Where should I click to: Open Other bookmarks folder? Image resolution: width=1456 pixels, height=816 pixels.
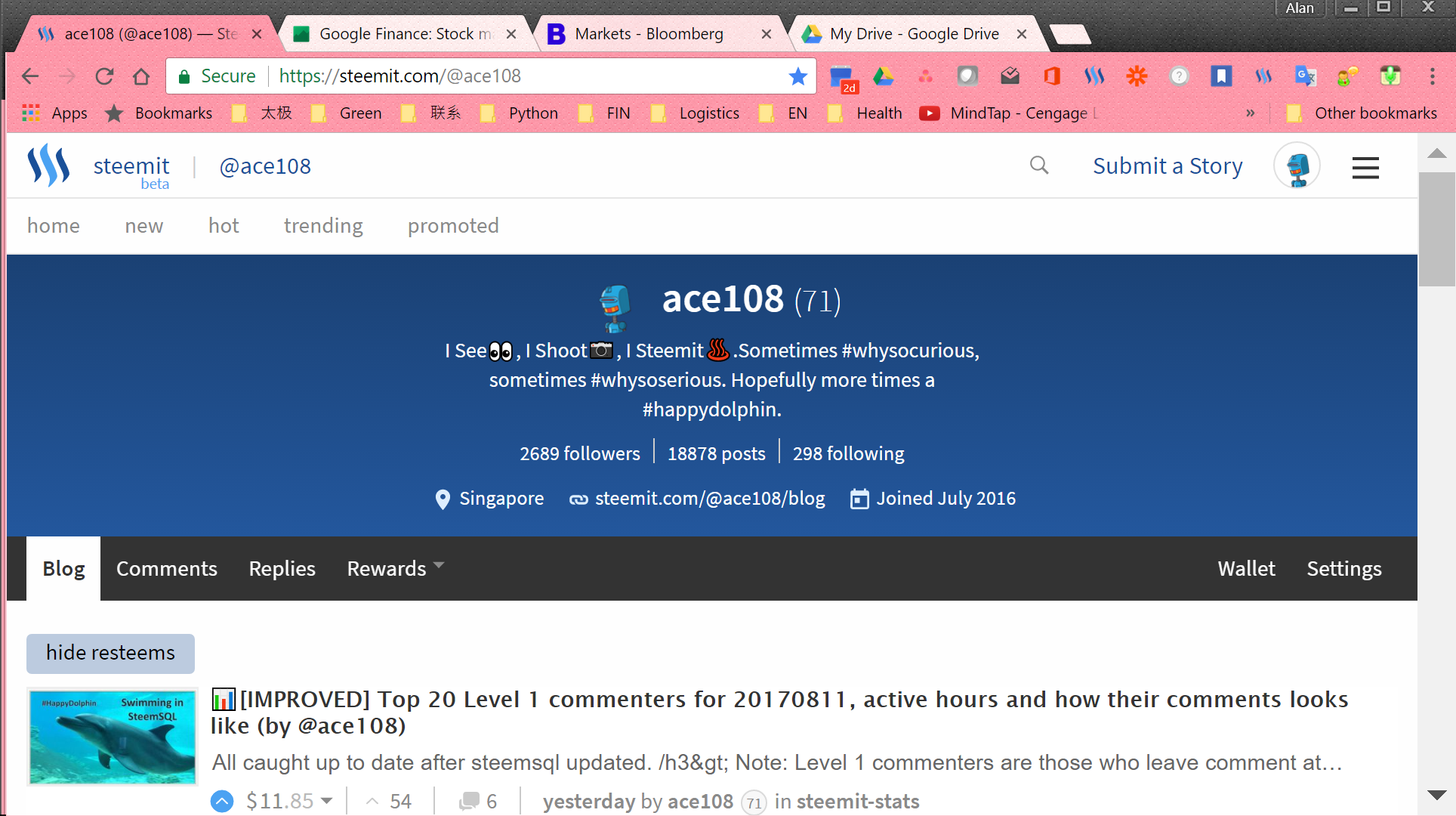coord(1362,113)
